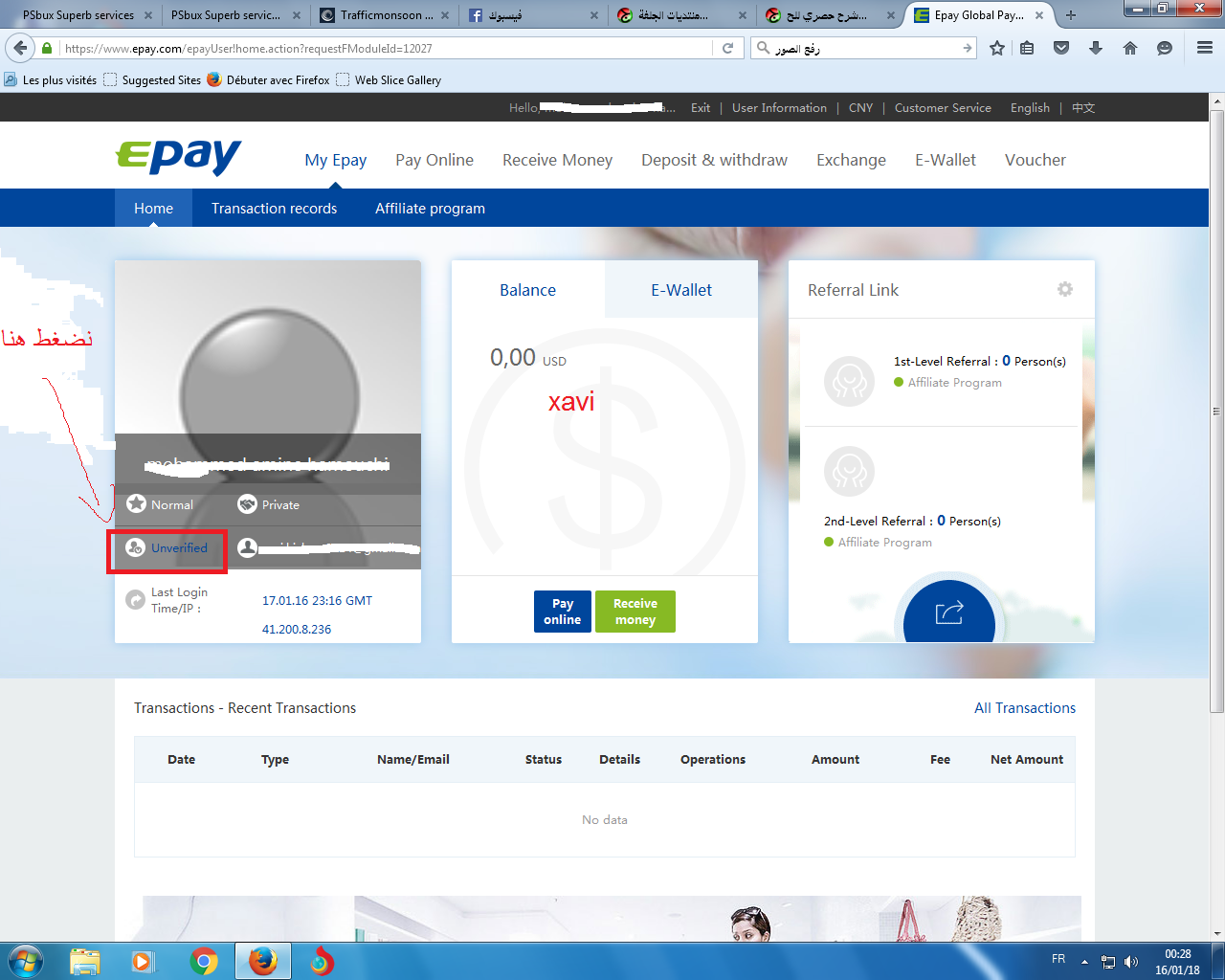1225x980 pixels.
Task: Launch Chrome from the taskbar
Action: pyautogui.click(x=204, y=961)
